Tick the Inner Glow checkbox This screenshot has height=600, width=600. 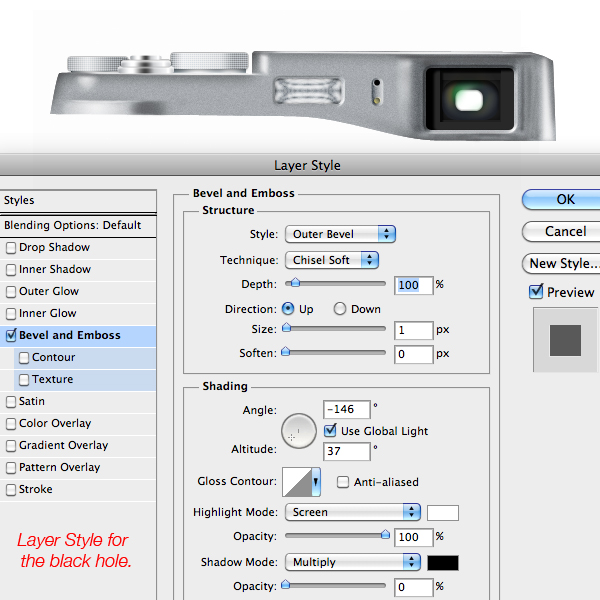tap(11, 314)
